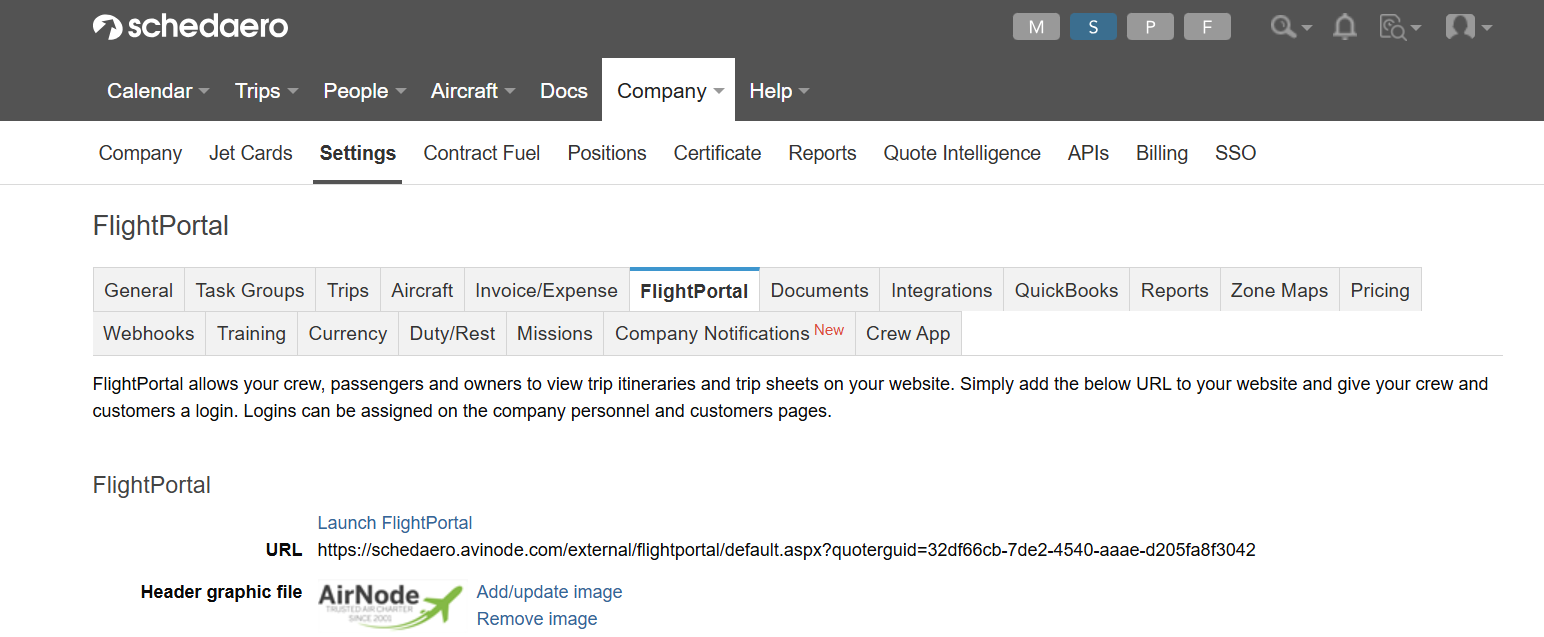
Task: Expand the People menu
Action: [365, 91]
